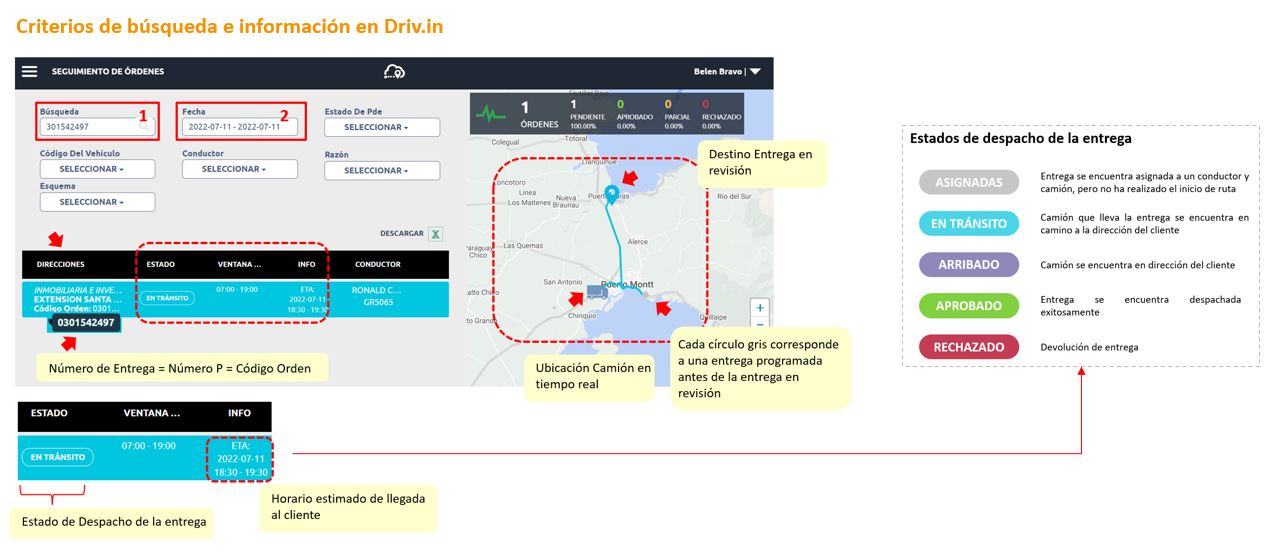Expand the Código Del Vehículo selector
The width and height of the screenshot is (1278, 557).
97,169
